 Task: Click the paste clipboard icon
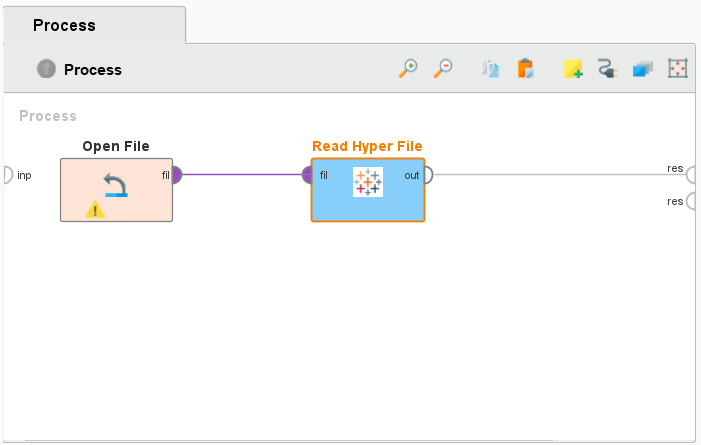pyautogui.click(x=525, y=69)
